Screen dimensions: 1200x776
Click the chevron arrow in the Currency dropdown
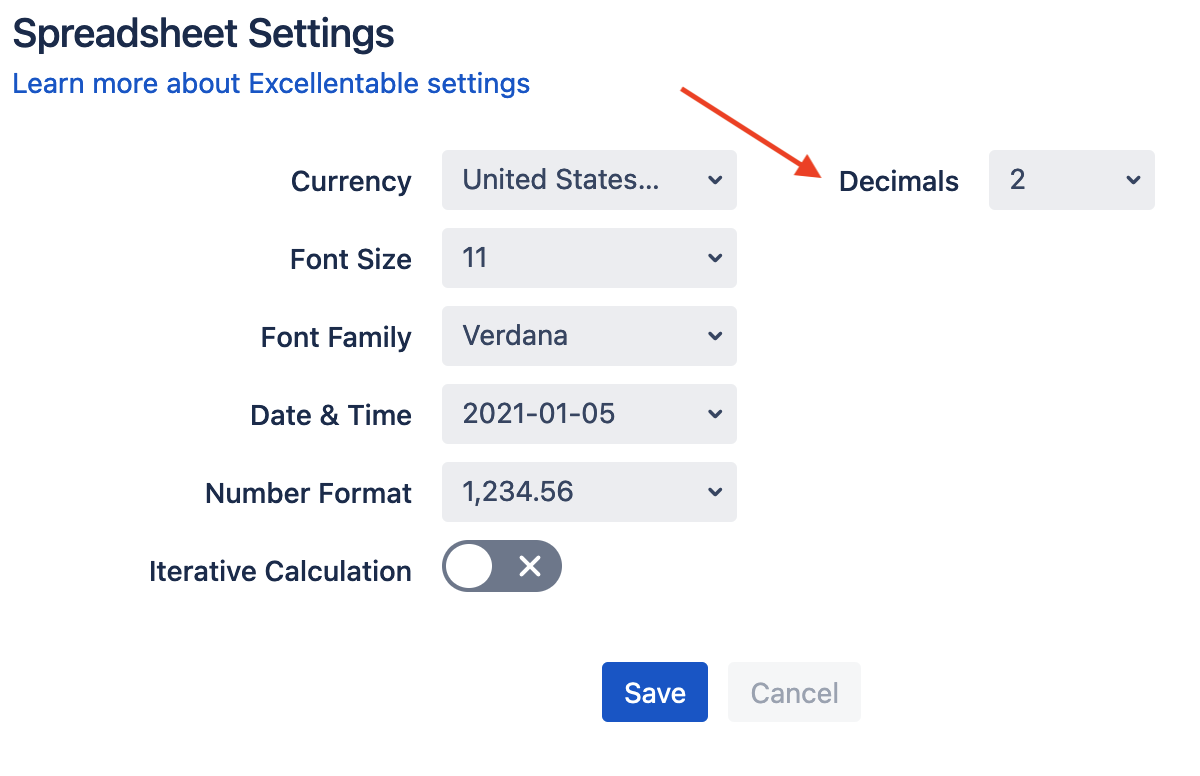(x=714, y=180)
